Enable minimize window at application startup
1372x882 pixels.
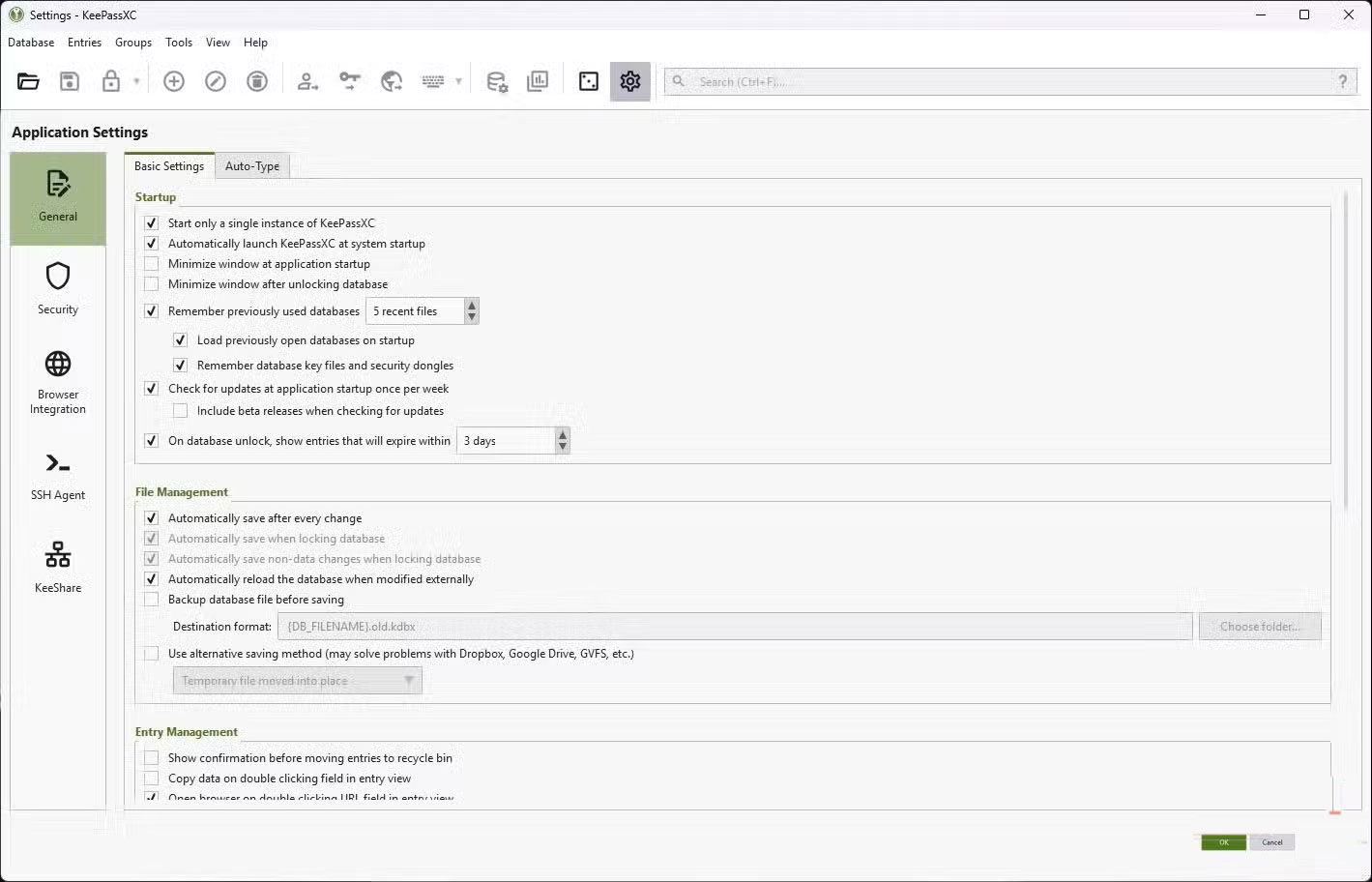(x=151, y=263)
